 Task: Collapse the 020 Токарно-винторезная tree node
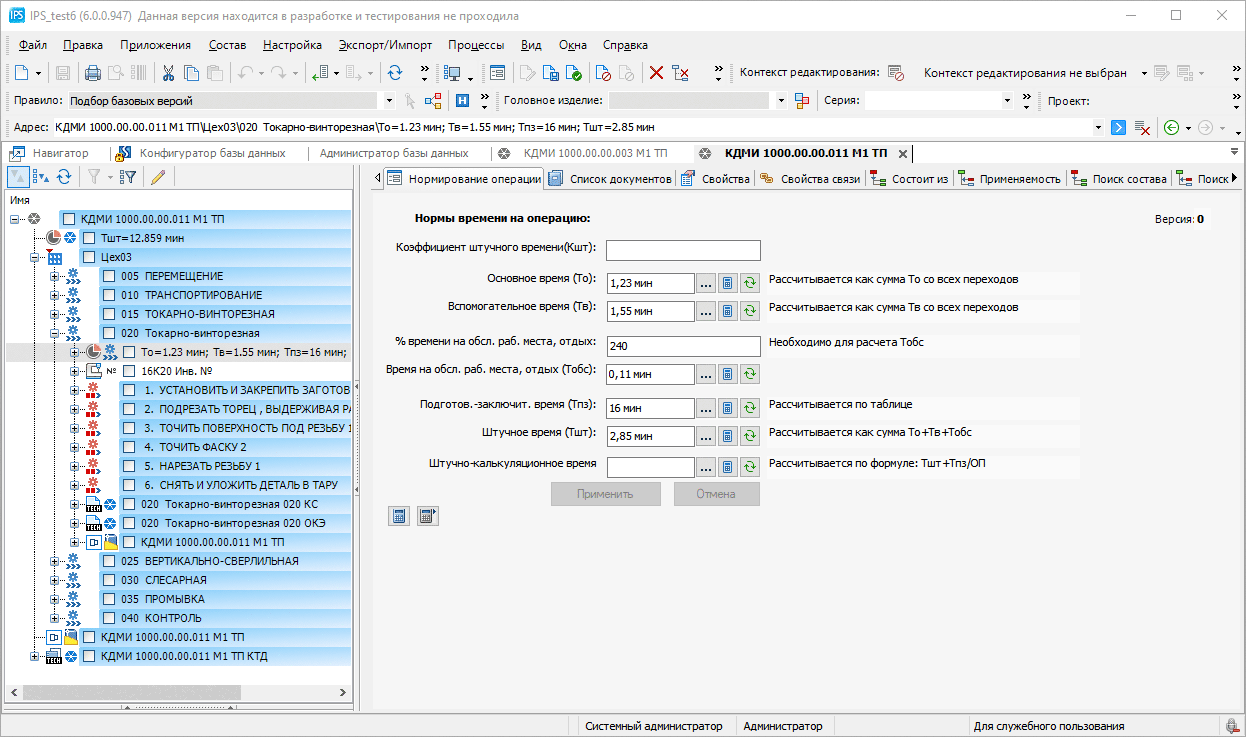click(56, 333)
